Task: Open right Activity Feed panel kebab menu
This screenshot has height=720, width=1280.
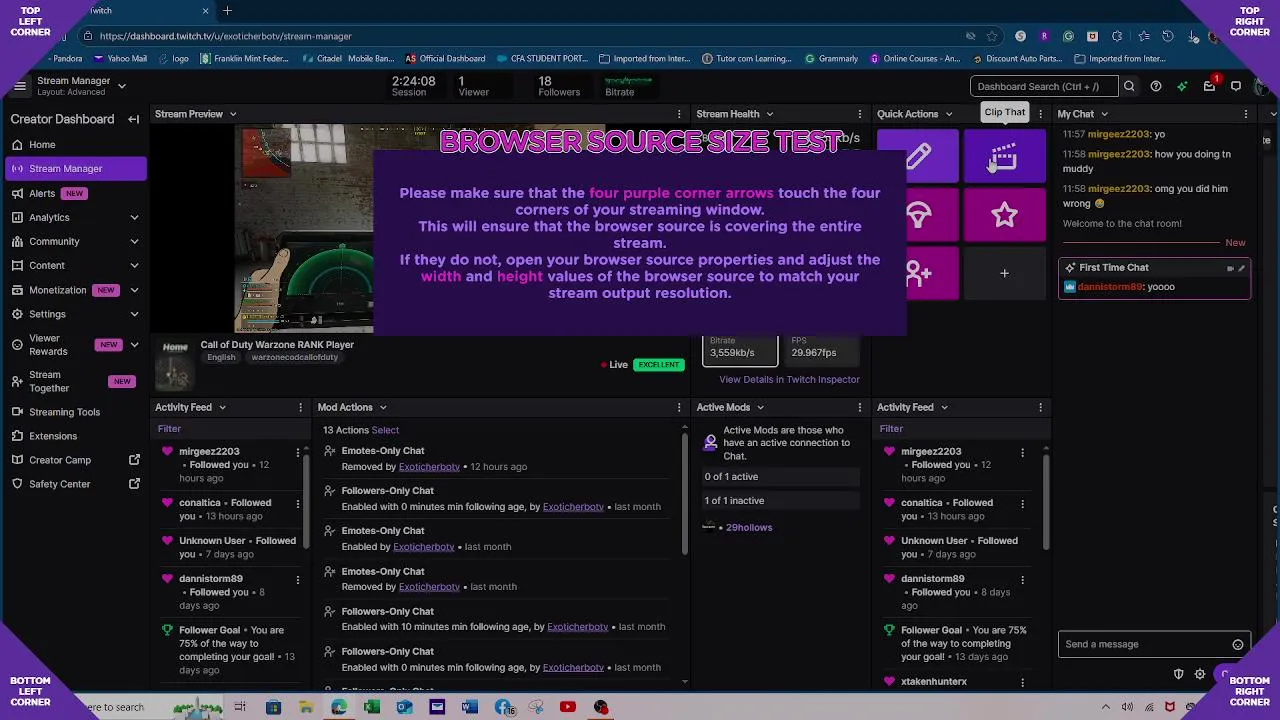Action: click(x=1041, y=407)
